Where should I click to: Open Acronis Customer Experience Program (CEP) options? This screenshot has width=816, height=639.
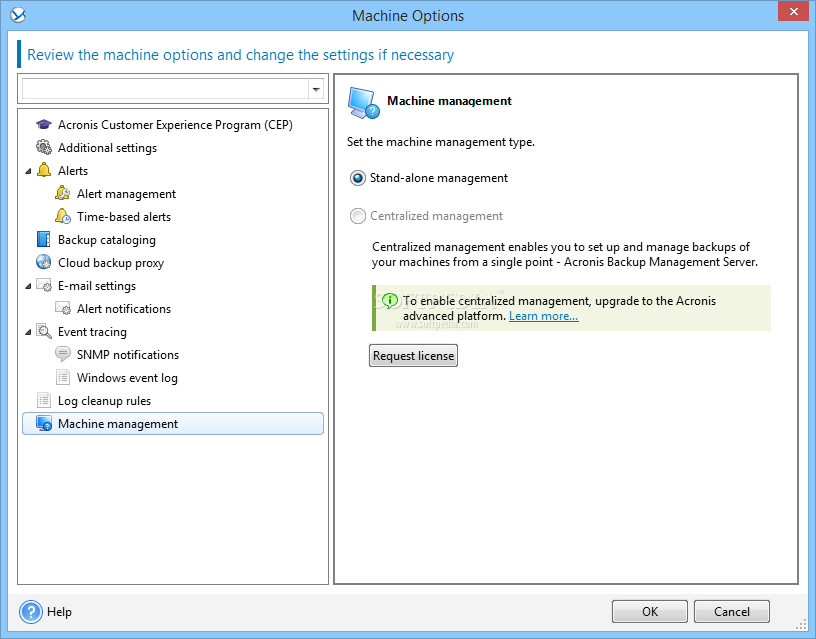point(175,125)
